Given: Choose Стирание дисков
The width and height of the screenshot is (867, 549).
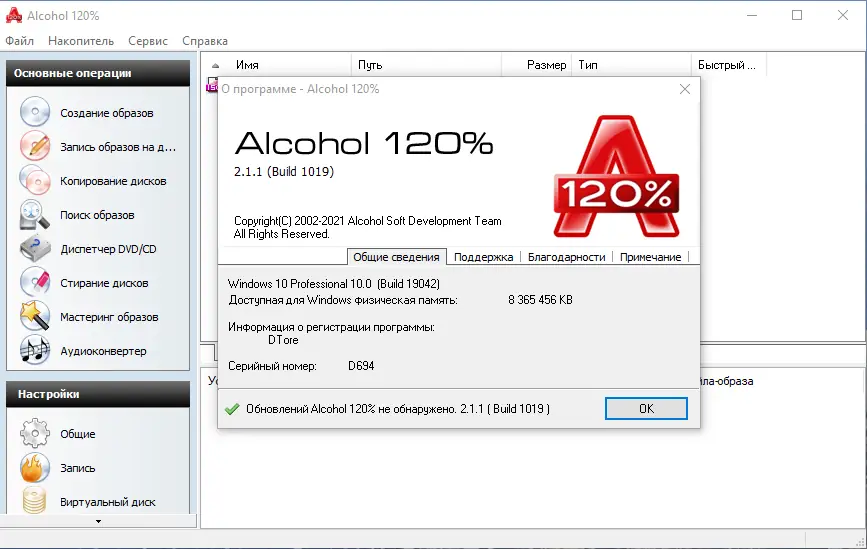Looking at the screenshot, I should click(x=104, y=283).
